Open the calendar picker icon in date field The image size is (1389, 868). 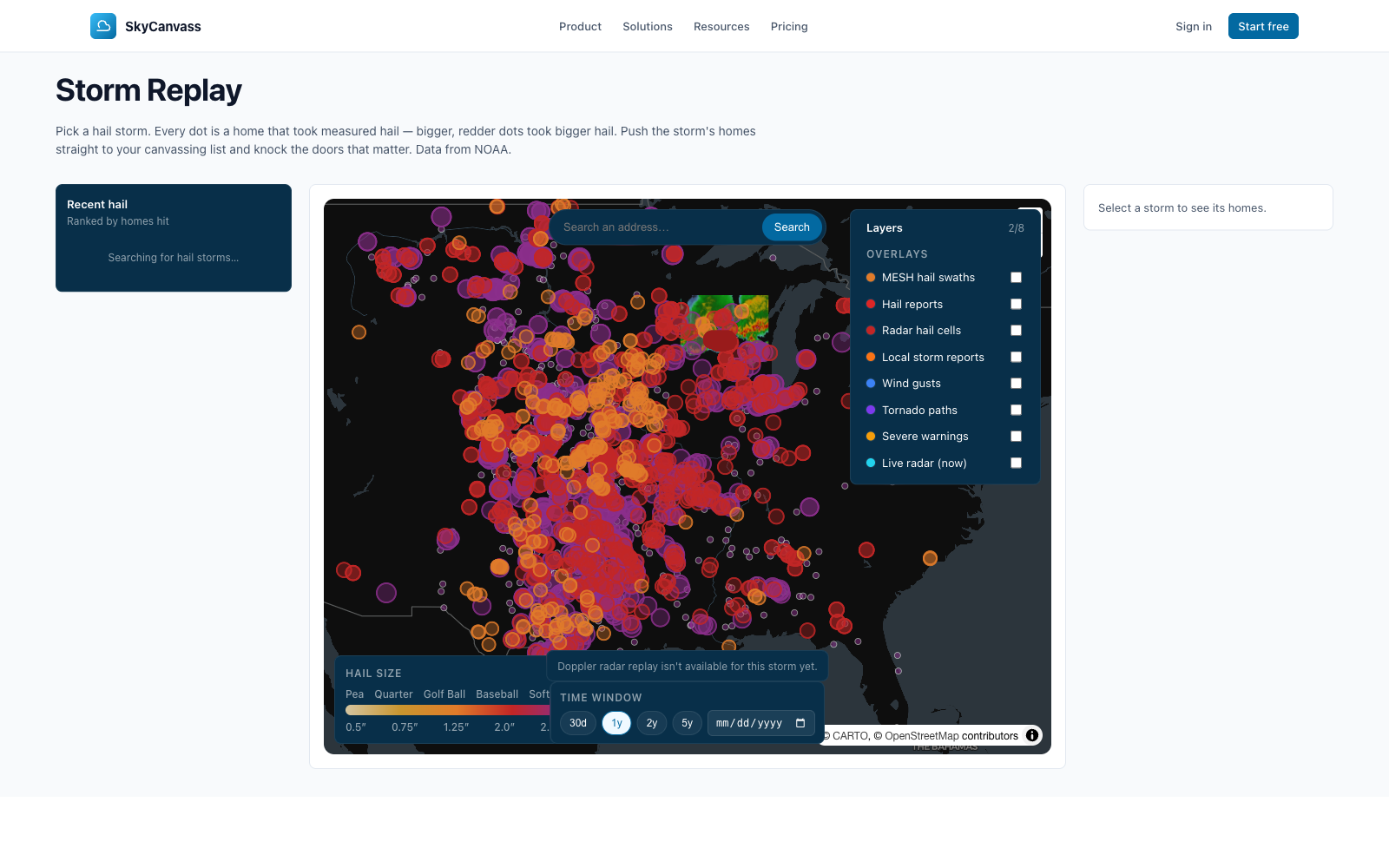pyautogui.click(x=800, y=723)
